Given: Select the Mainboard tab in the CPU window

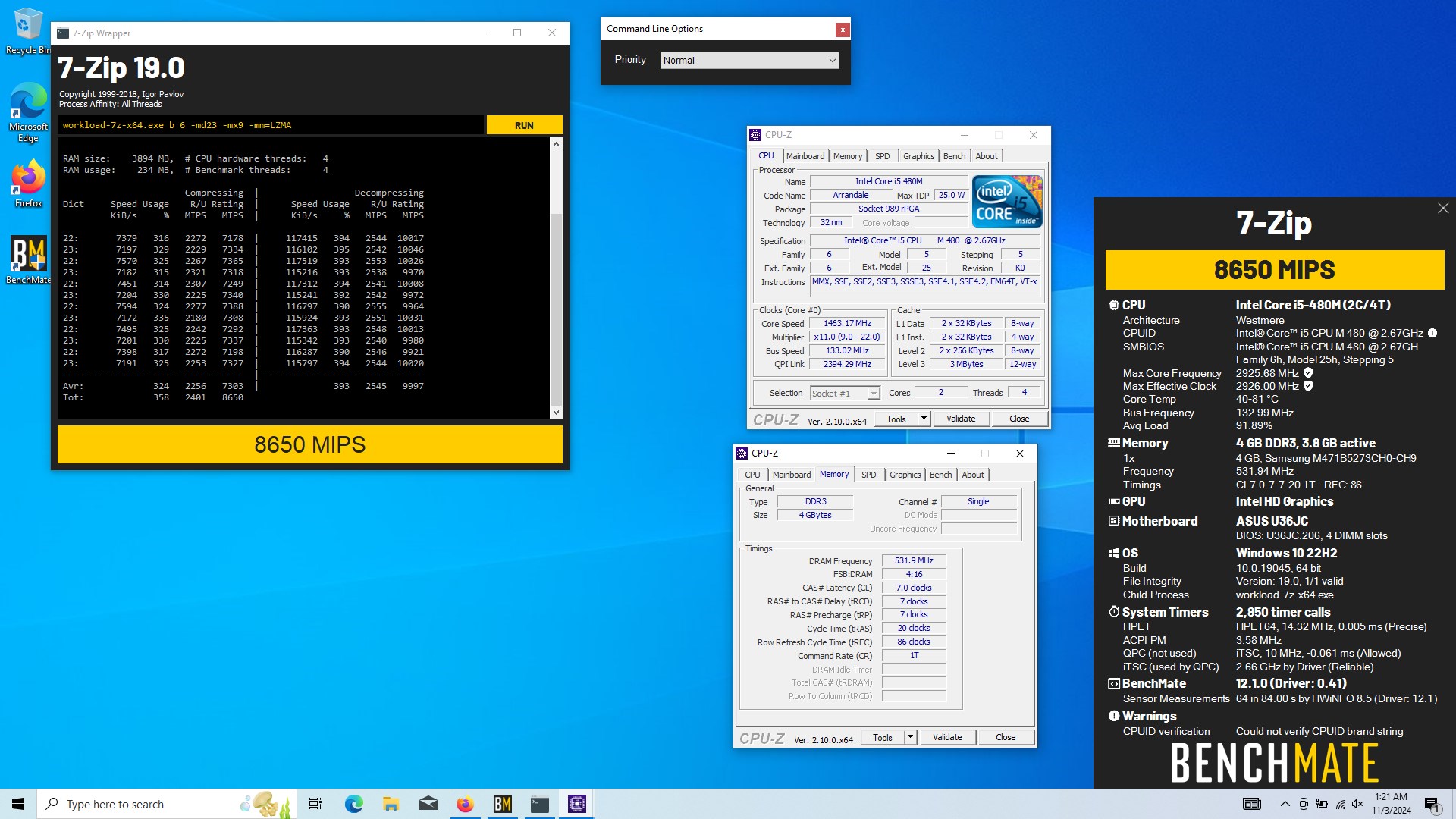Looking at the screenshot, I should click(x=805, y=156).
